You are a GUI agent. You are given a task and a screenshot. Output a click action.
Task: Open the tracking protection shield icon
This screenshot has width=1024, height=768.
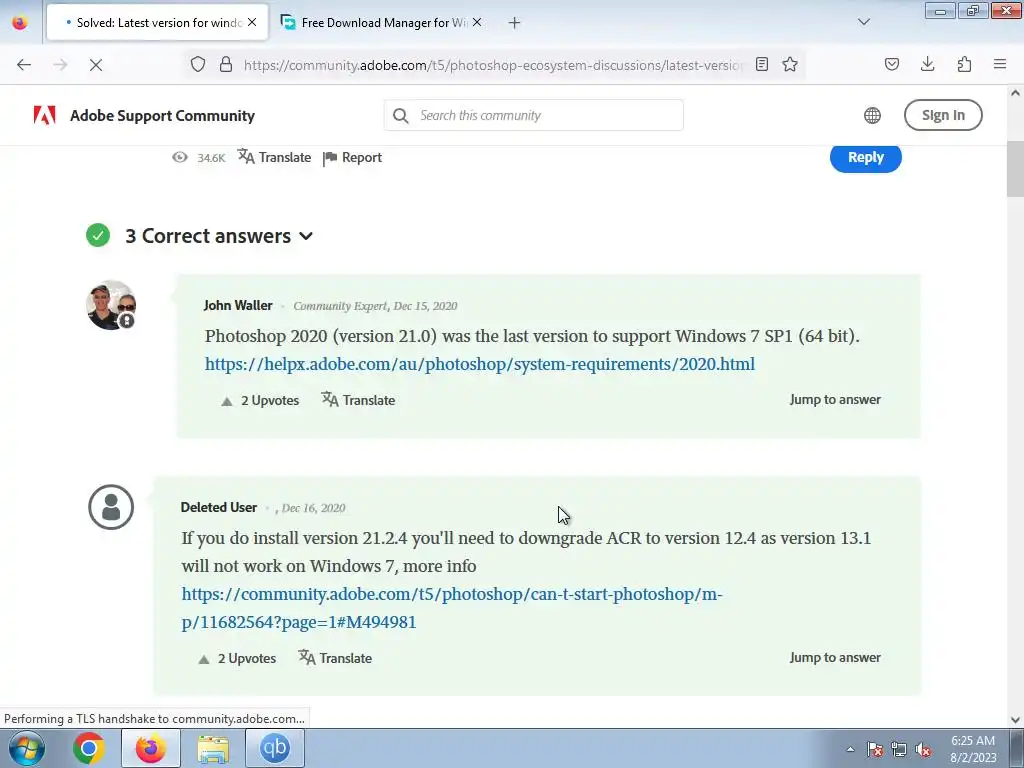click(x=198, y=65)
